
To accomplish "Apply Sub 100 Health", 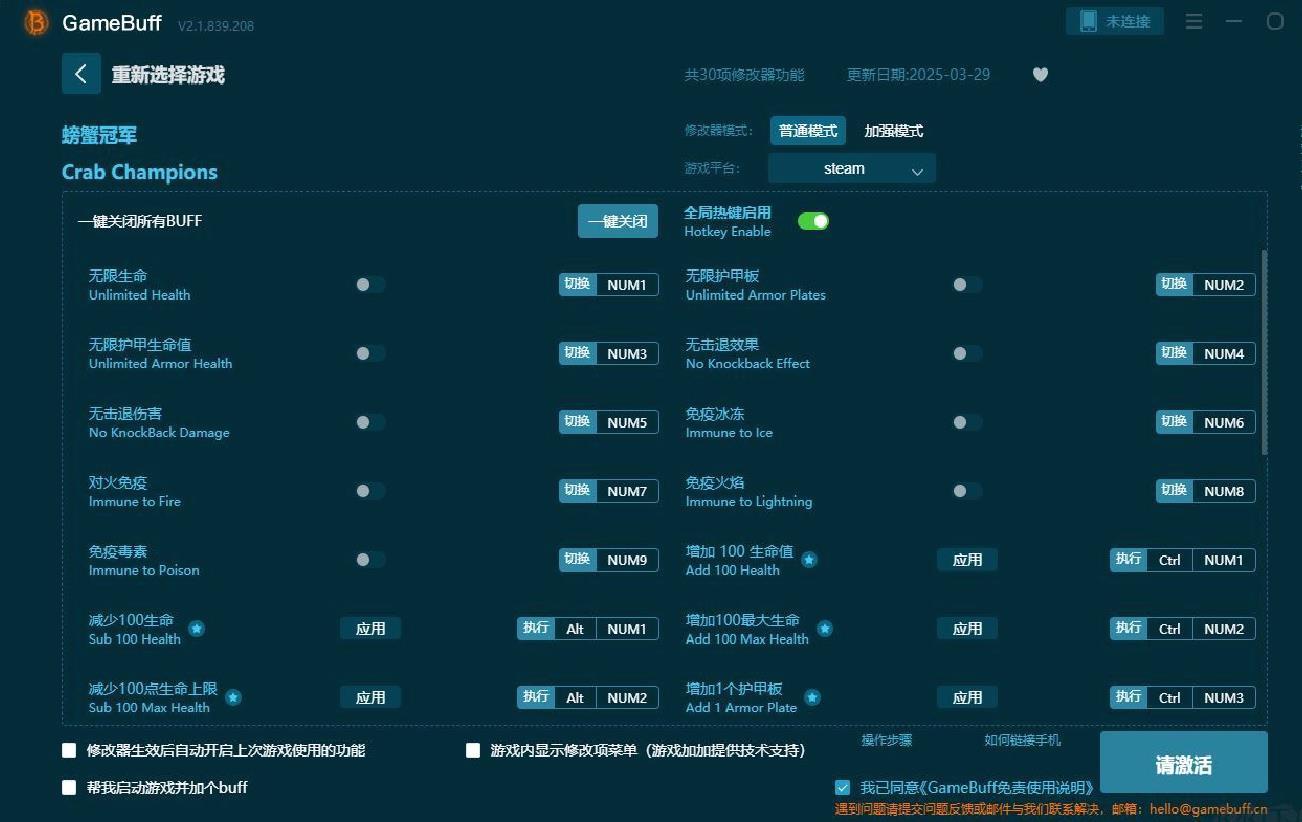I will [x=370, y=629].
